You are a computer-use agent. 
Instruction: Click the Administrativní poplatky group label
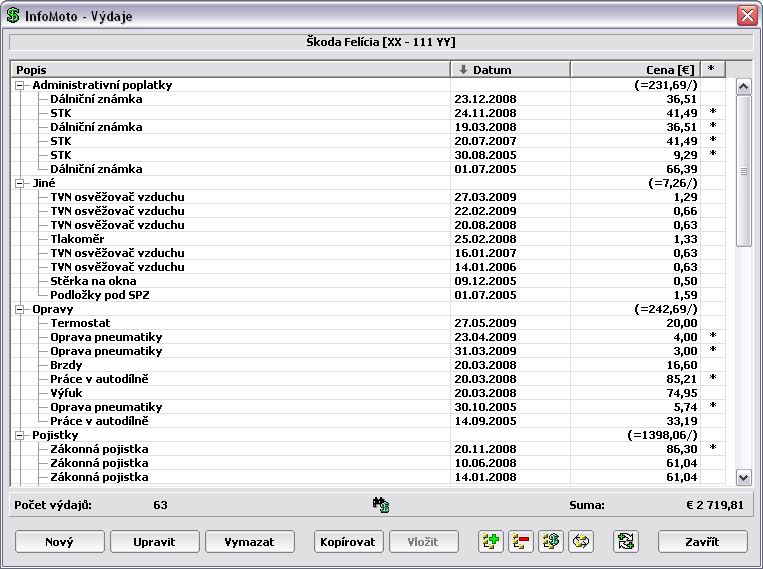click(102, 86)
